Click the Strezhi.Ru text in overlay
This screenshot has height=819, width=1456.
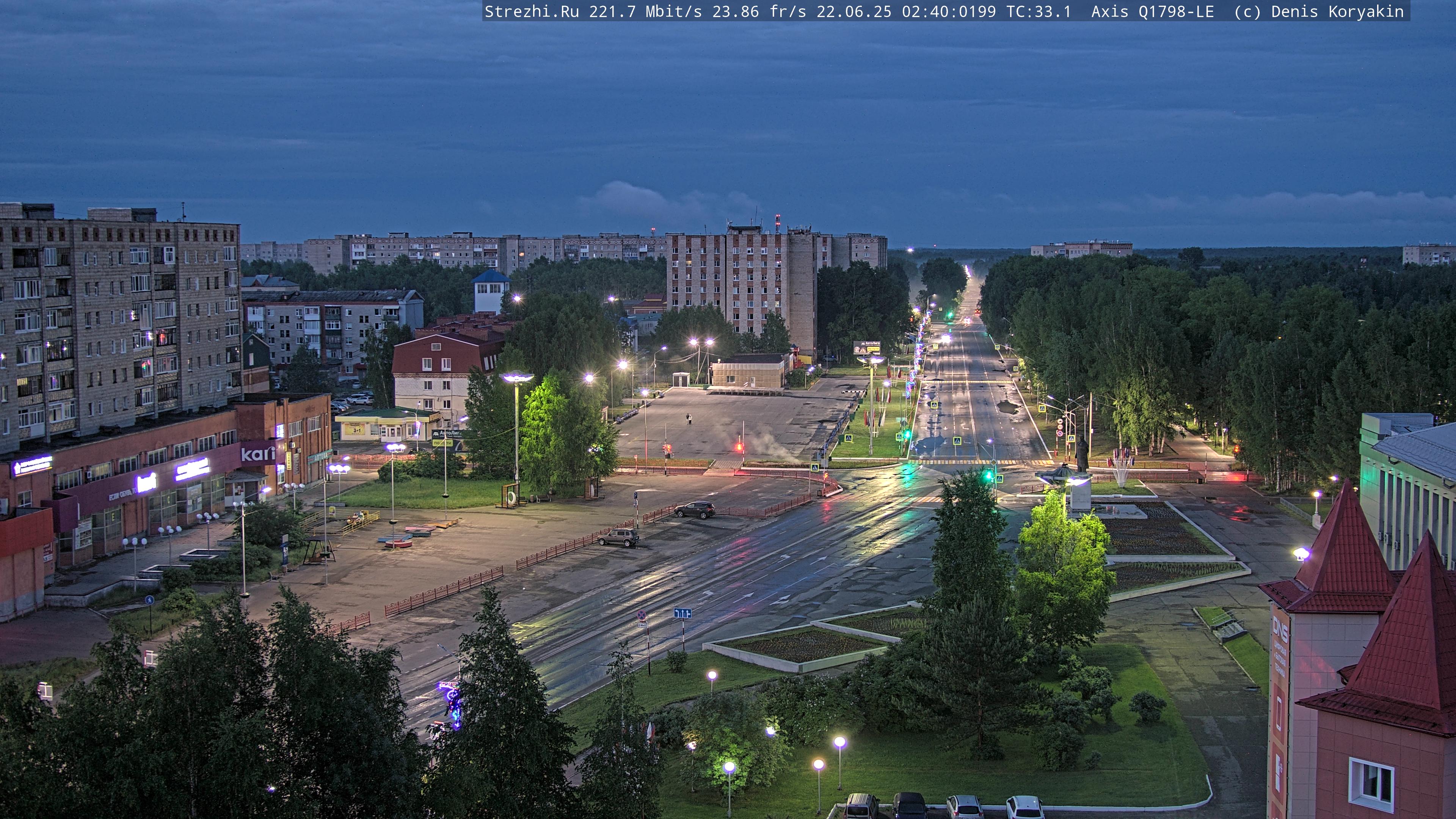point(532,12)
